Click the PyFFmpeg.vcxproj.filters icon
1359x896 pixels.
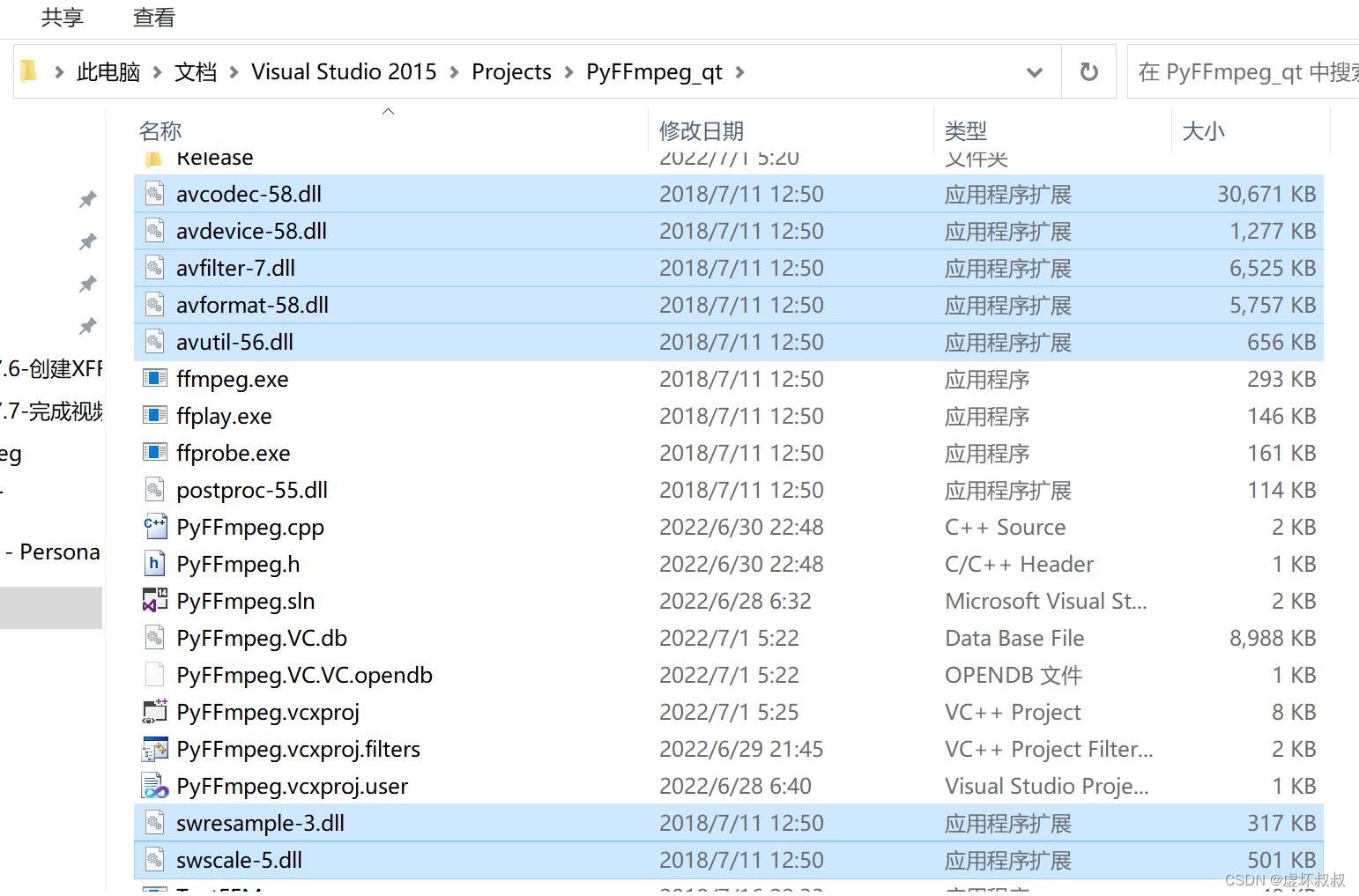(x=155, y=749)
